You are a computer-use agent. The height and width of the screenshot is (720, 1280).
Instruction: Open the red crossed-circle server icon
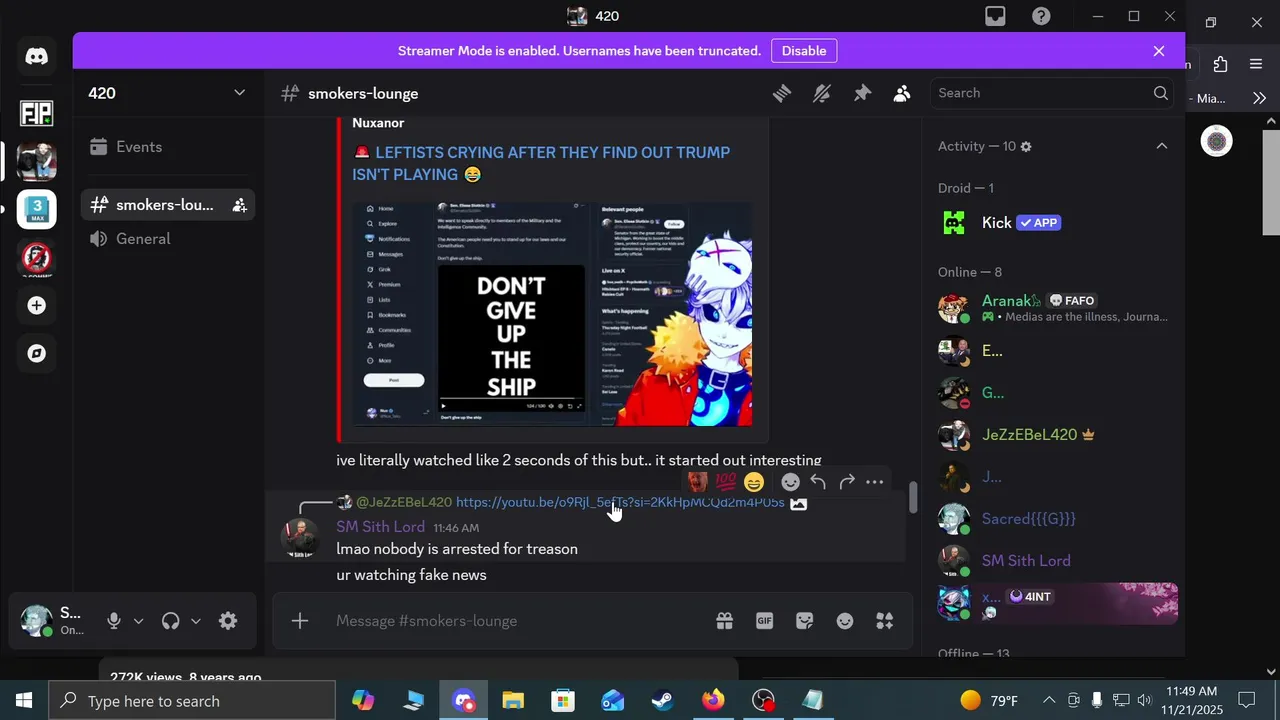(x=37, y=258)
